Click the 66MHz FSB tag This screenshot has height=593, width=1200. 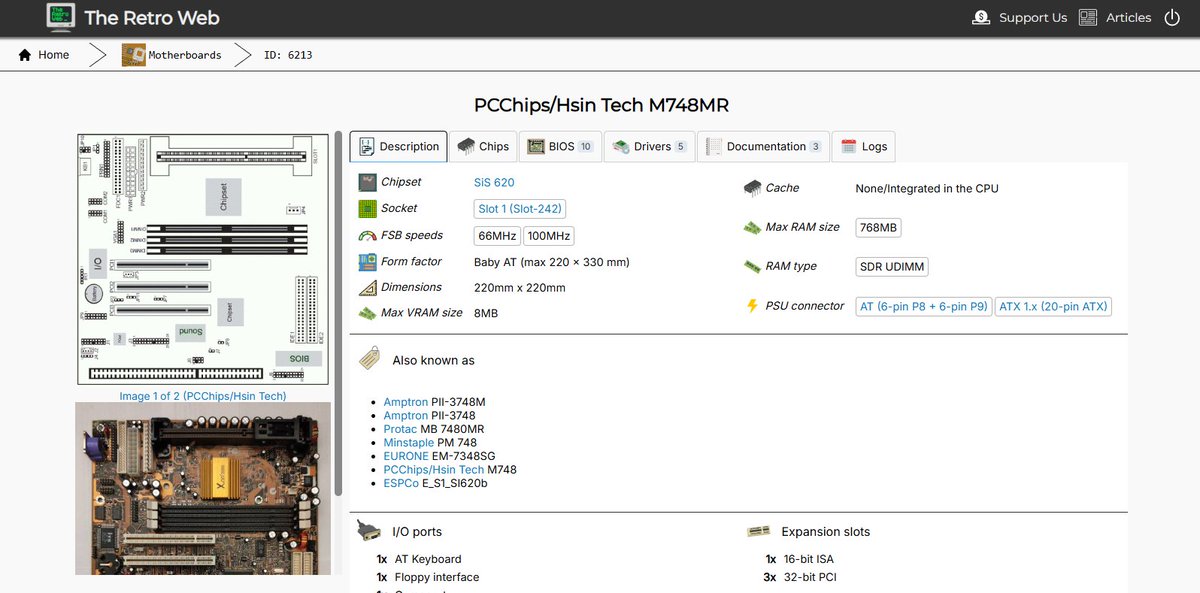point(497,236)
